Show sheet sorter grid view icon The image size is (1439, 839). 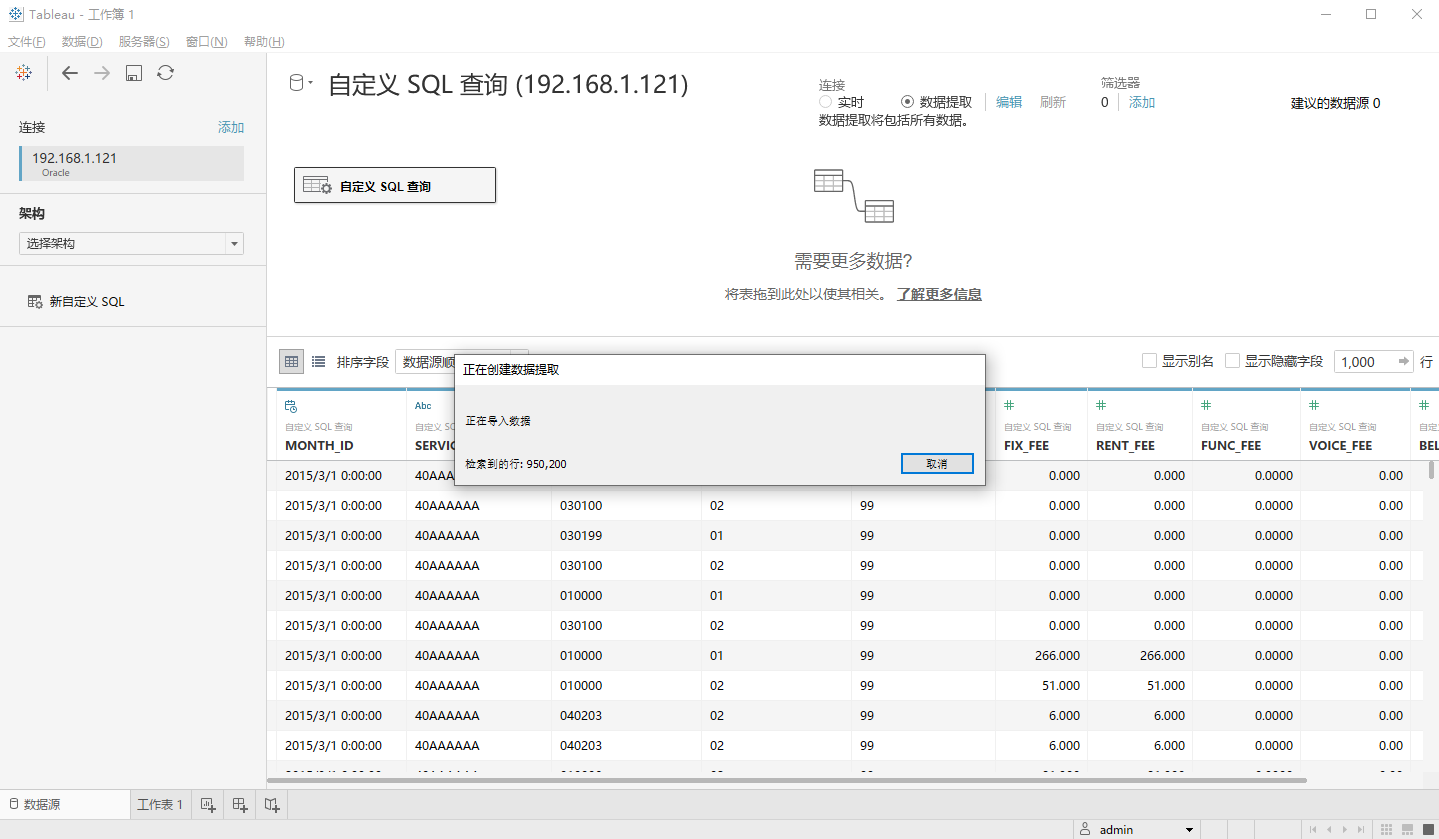click(x=1386, y=829)
